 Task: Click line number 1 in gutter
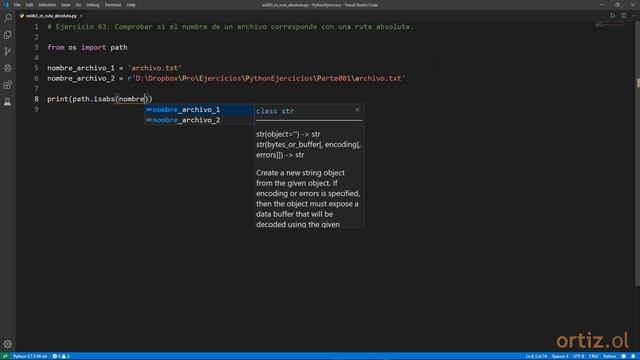[x=36, y=27]
